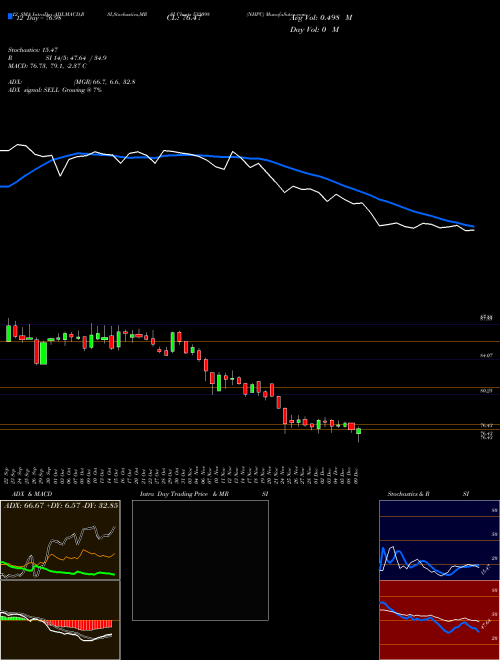Viewport: 500px width, 660px height.
Task: Click the empty intraday trading price panel
Action: click(x=200, y=560)
